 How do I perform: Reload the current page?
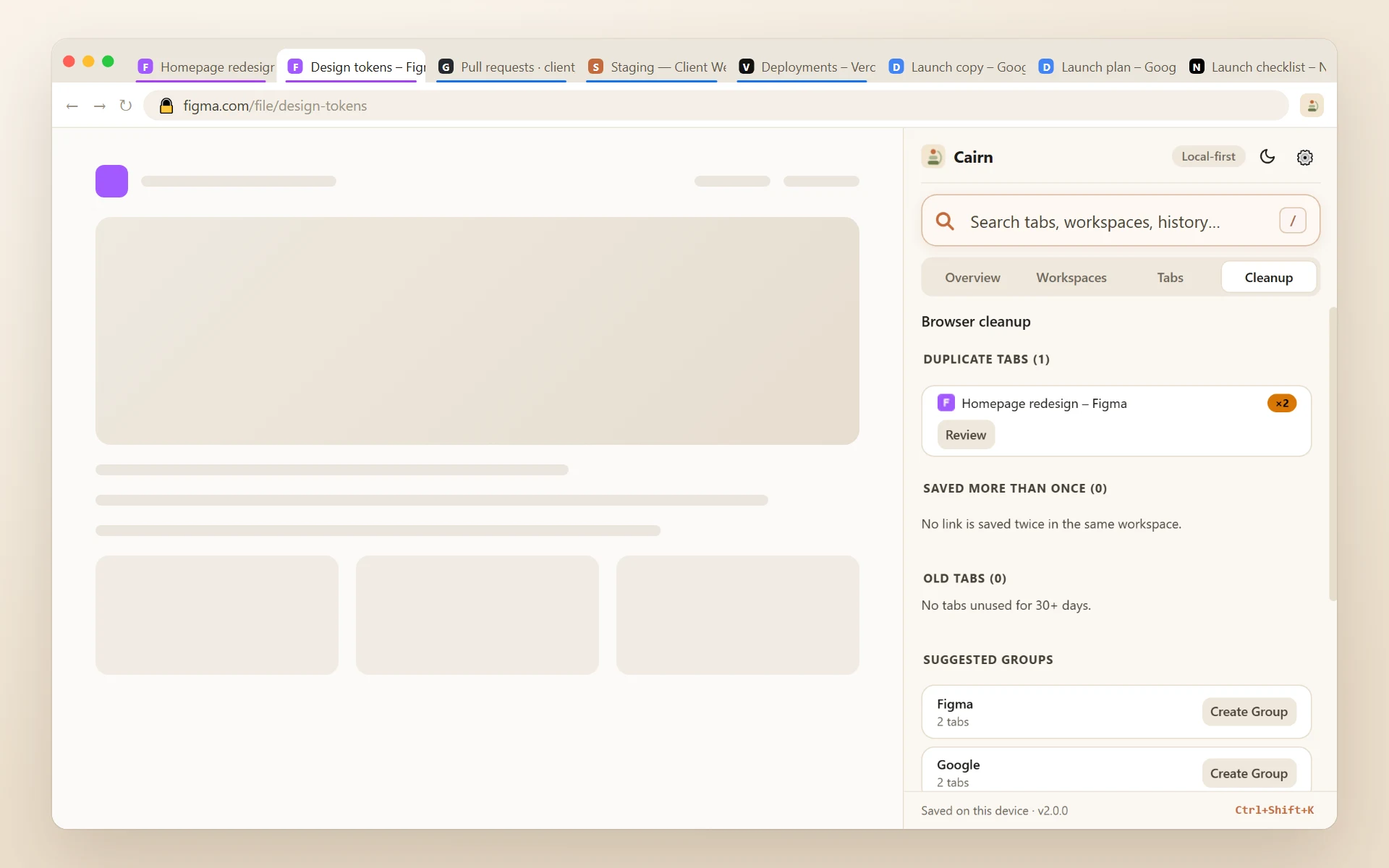point(126,106)
